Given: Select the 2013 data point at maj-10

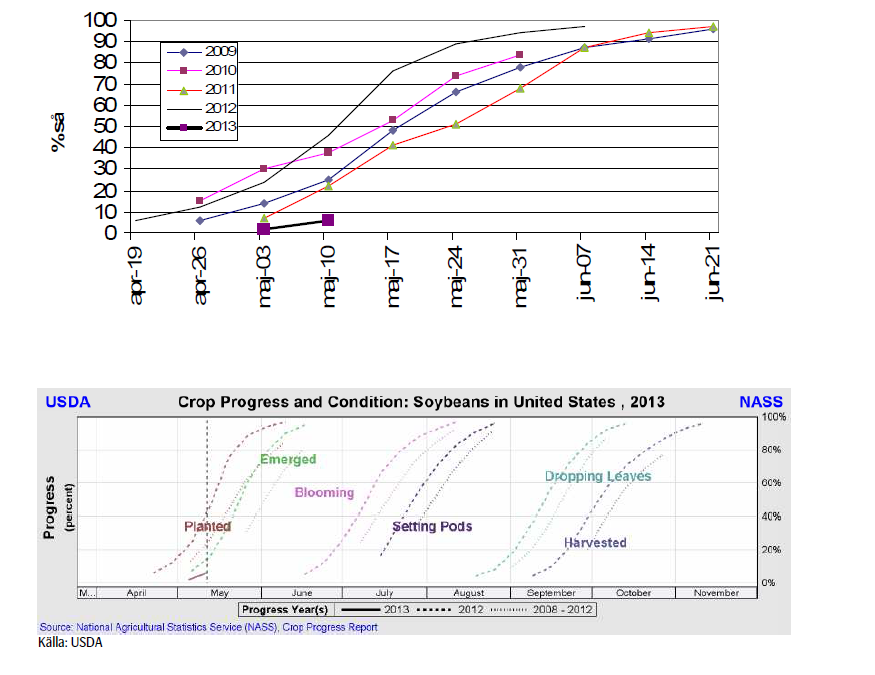Looking at the screenshot, I should point(327,220).
